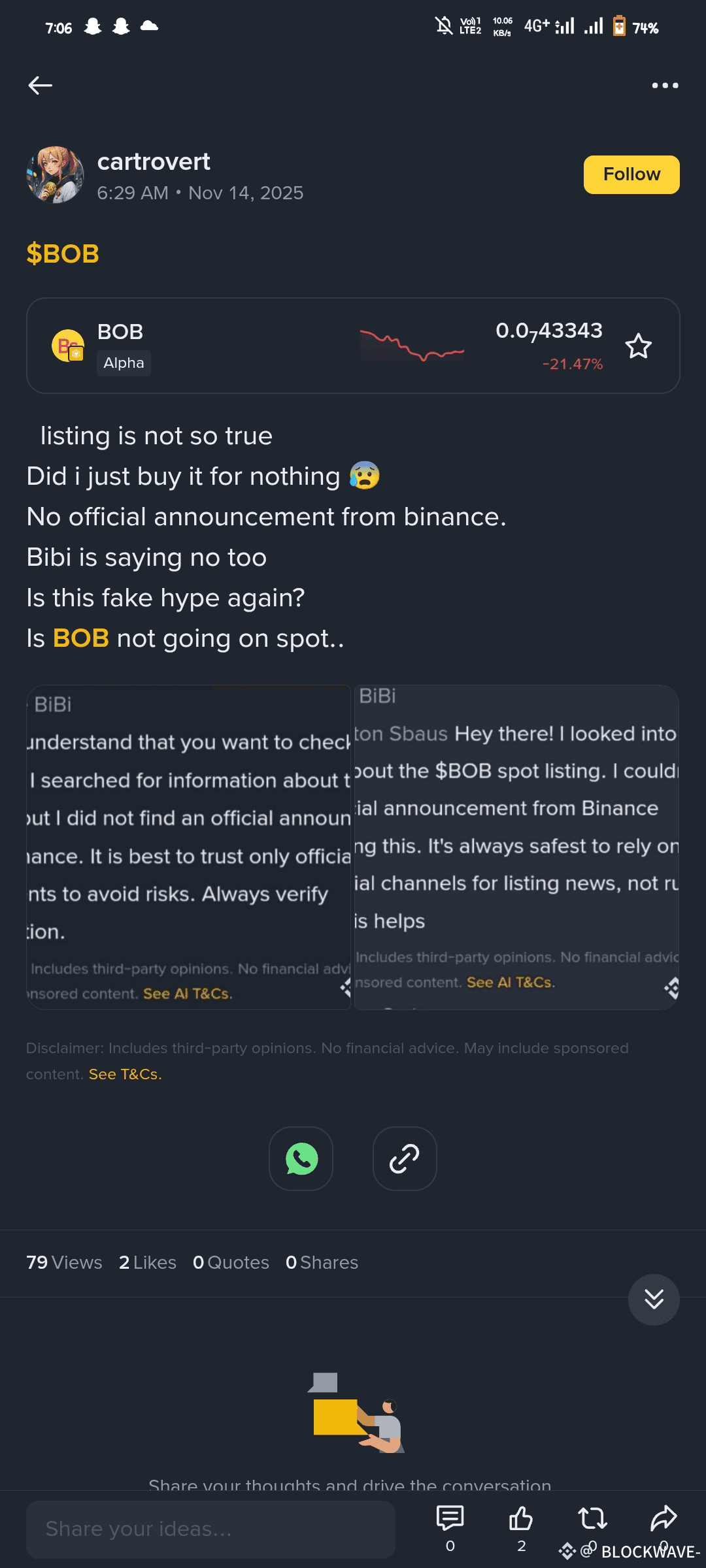This screenshot has width=706, height=1568.
Task: Repost using the quote arrows icon
Action: click(592, 1518)
